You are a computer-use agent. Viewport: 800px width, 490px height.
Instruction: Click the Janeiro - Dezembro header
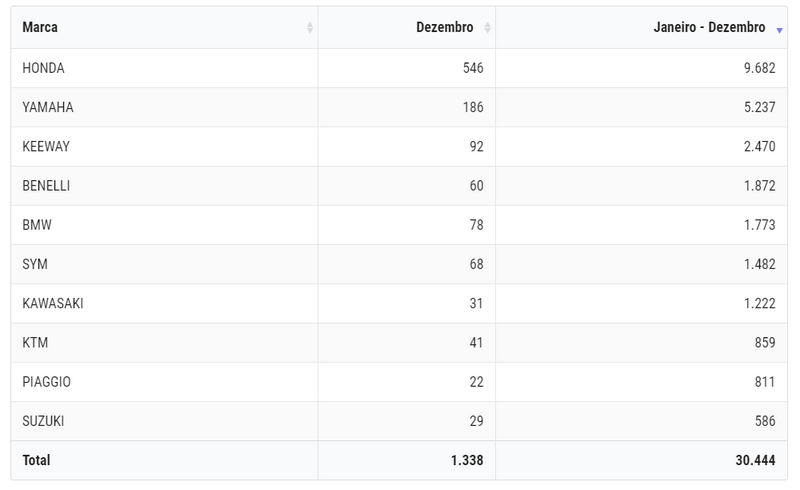pyautogui.click(x=709, y=27)
